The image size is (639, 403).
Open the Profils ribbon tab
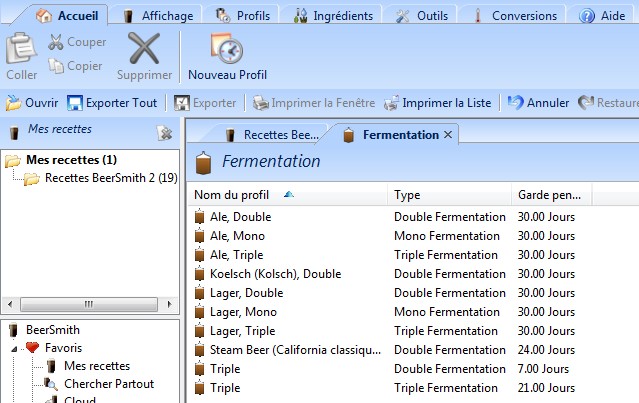(246, 16)
